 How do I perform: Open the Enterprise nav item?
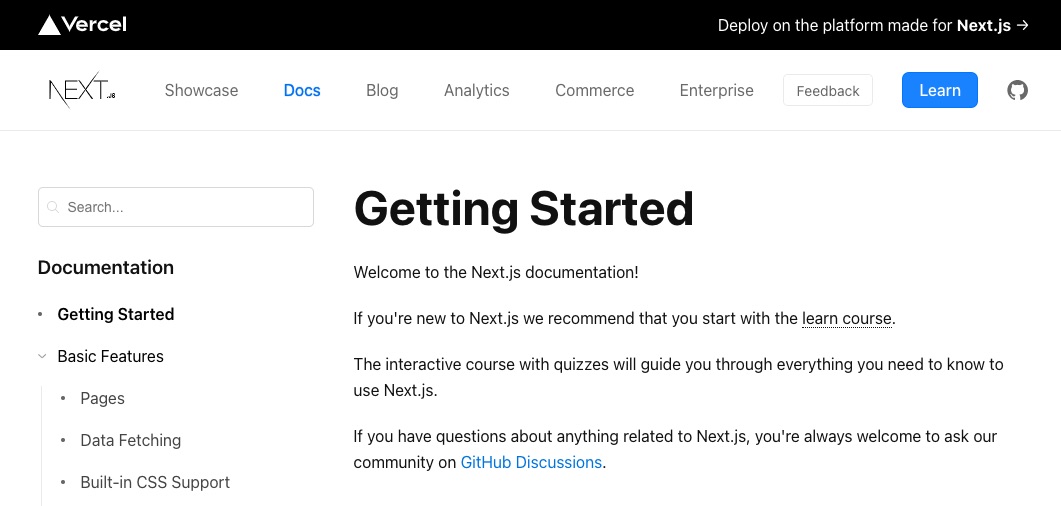coord(716,91)
